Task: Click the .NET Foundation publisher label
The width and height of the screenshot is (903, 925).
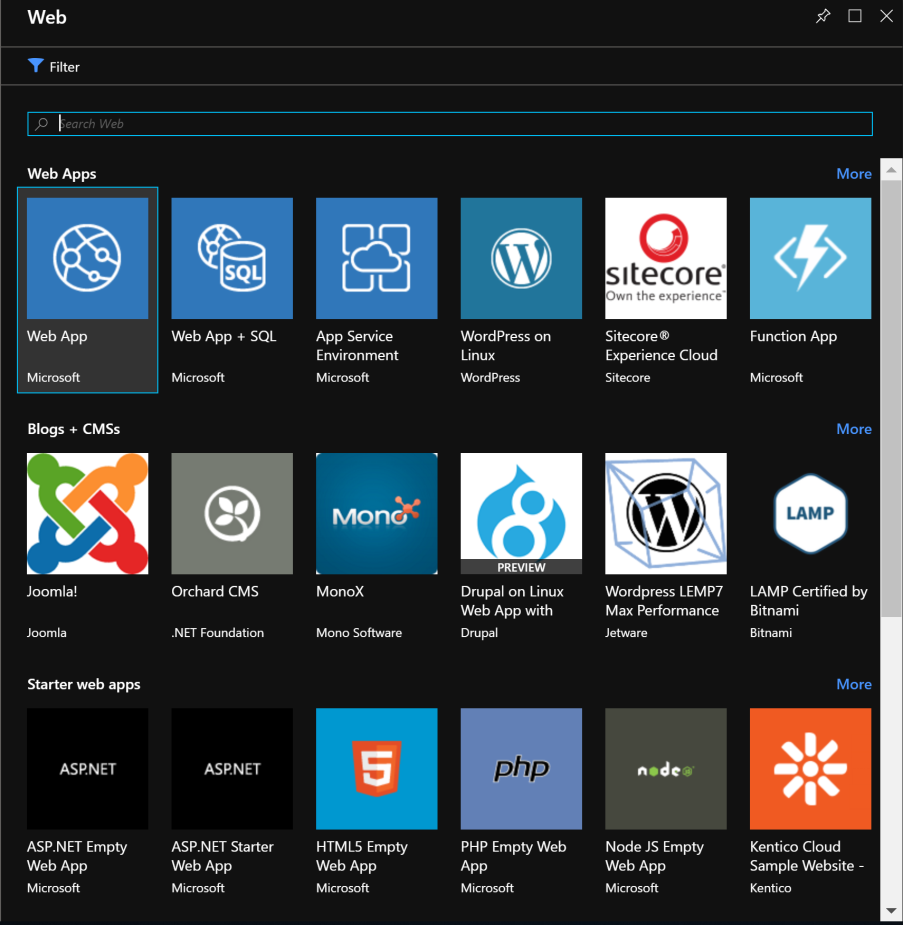Action: pyautogui.click(x=218, y=633)
